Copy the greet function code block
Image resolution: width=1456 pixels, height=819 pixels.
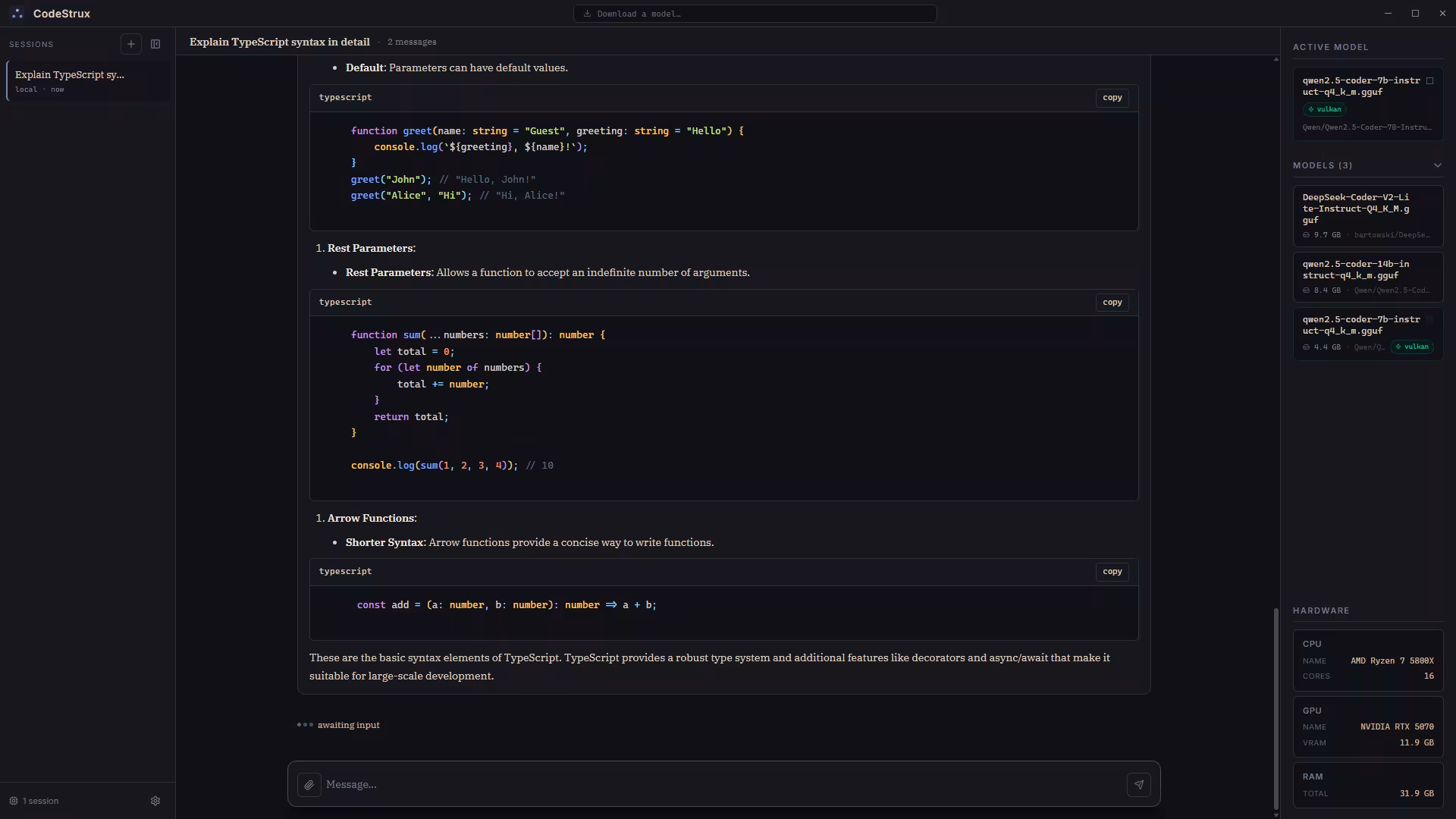pyautogui.click(x=1112, y=98)
